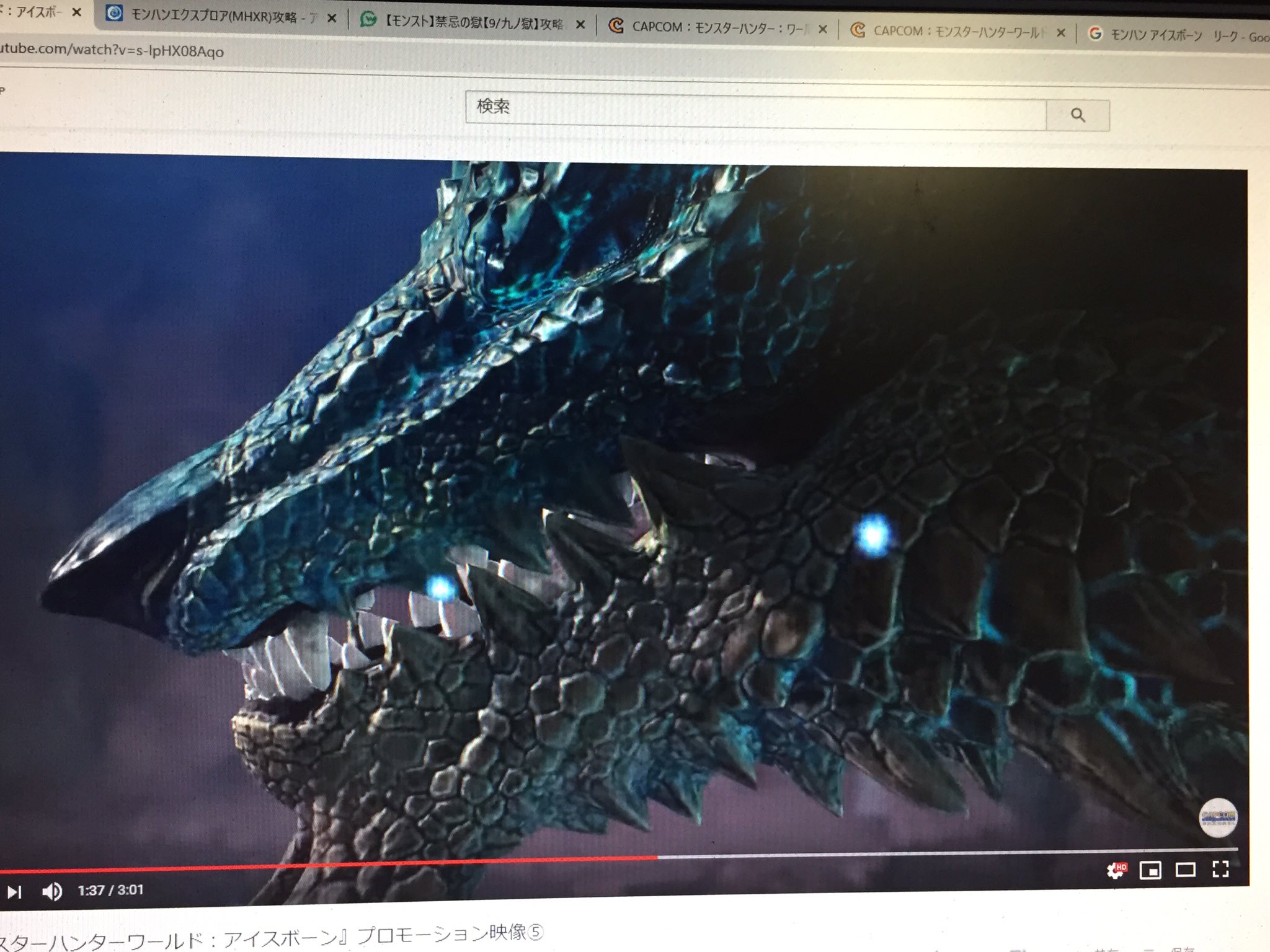Click the youtube.com URL in address bar

tap(112, 50)
